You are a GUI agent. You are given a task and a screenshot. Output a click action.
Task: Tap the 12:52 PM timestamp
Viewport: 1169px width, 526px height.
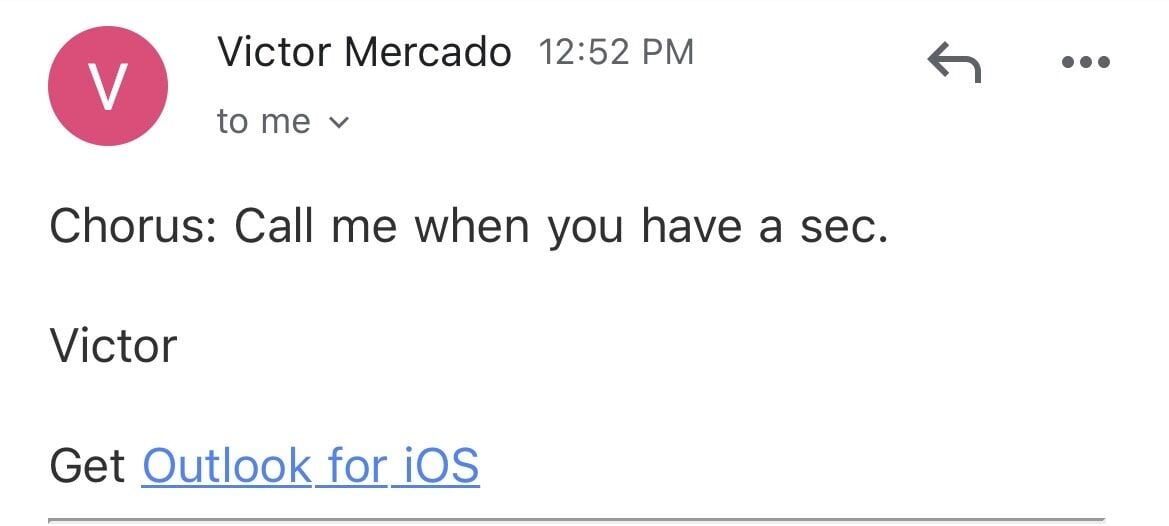pyautogui.click(x=616, y=52)
